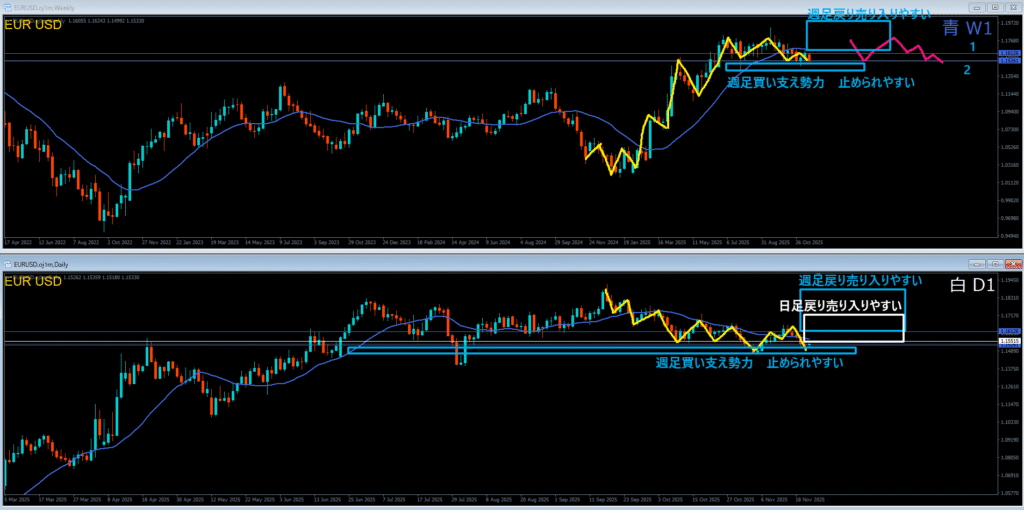Click the 1.19450 price on Daily scale
1024x510 pixels.
click(1010, 279)
